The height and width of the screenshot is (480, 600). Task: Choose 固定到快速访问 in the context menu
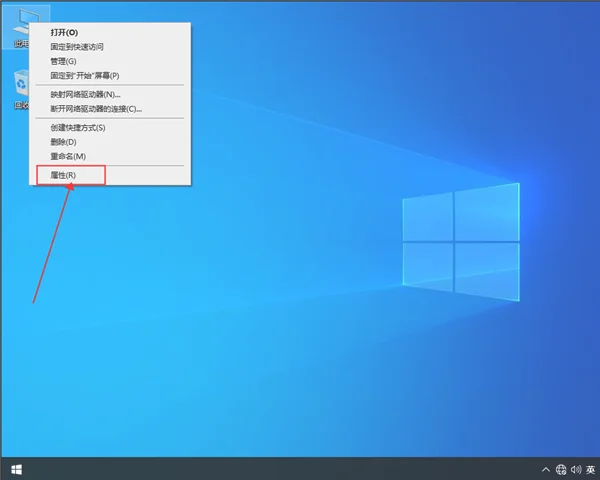coord(110,47)
